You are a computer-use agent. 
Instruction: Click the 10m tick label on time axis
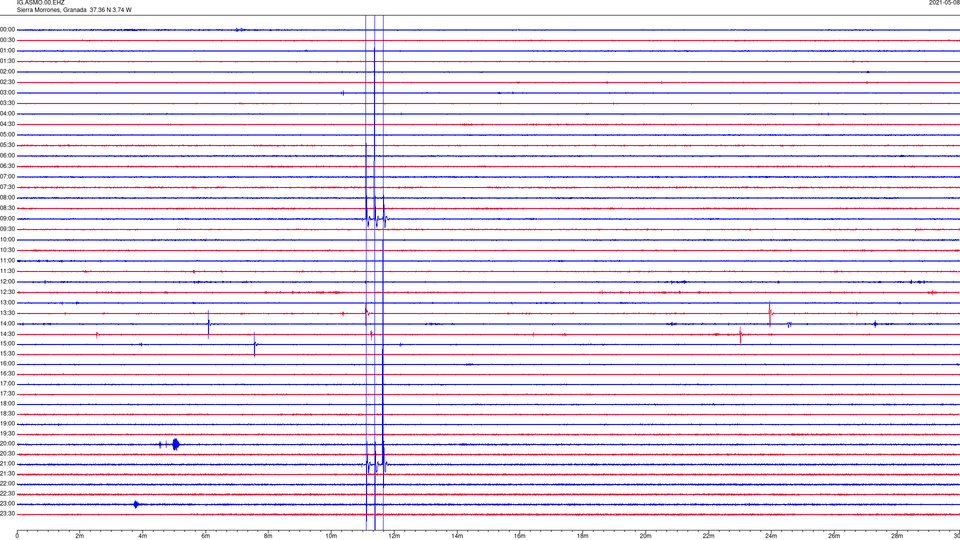click(331, 536)
